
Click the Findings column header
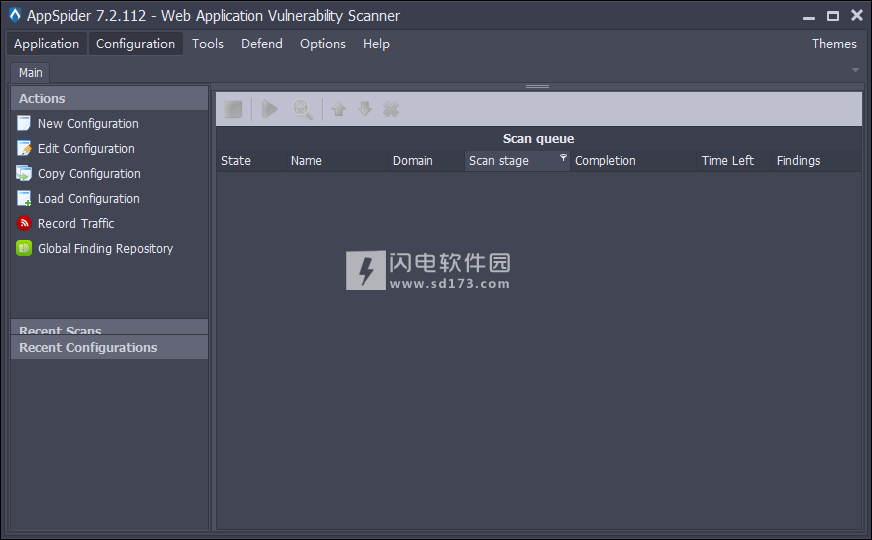tap(817, 161)
